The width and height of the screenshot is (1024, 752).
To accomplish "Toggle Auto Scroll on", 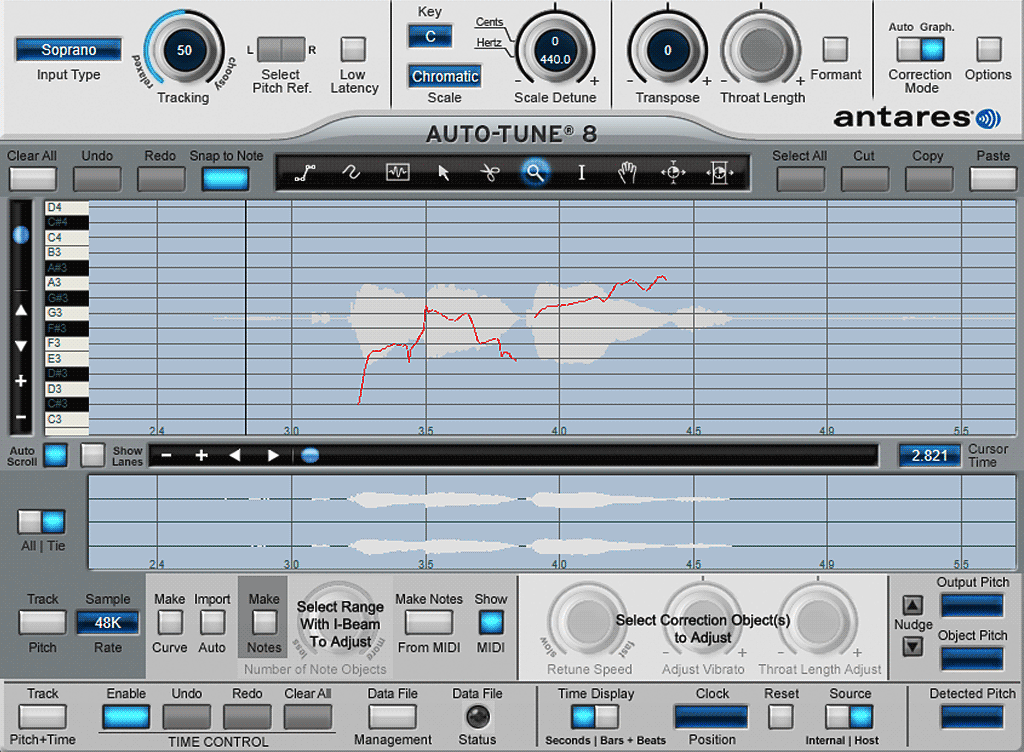I will [54, 455].
